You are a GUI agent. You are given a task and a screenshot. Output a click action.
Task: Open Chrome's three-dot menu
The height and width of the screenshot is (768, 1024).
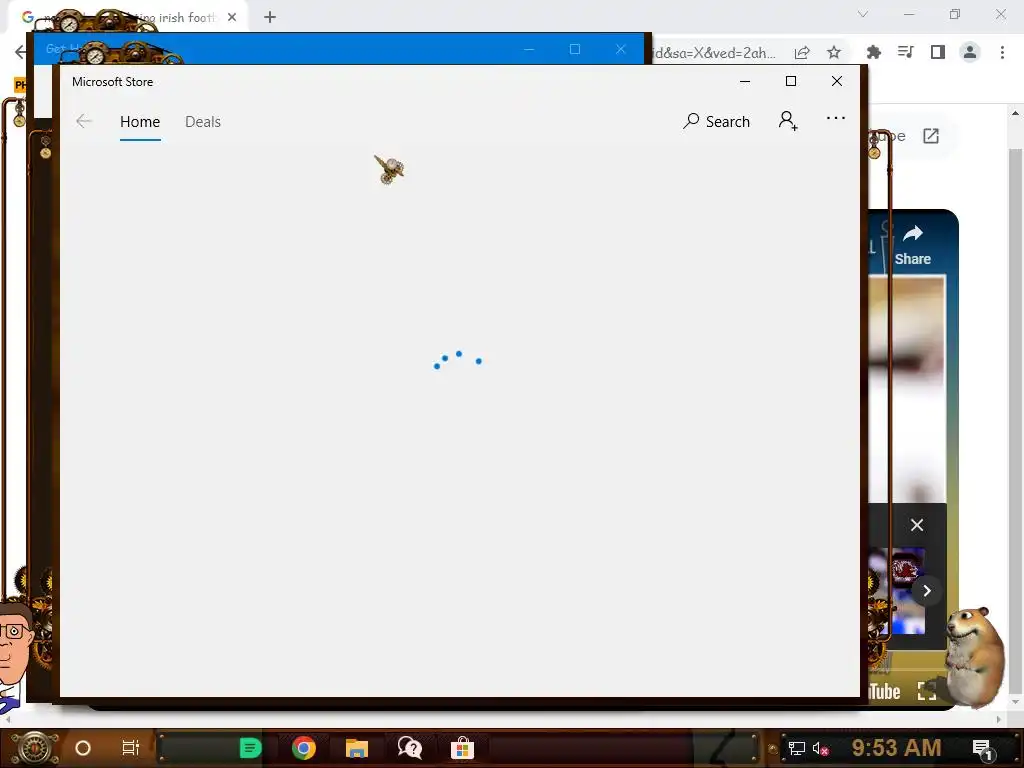(1002, 52)
